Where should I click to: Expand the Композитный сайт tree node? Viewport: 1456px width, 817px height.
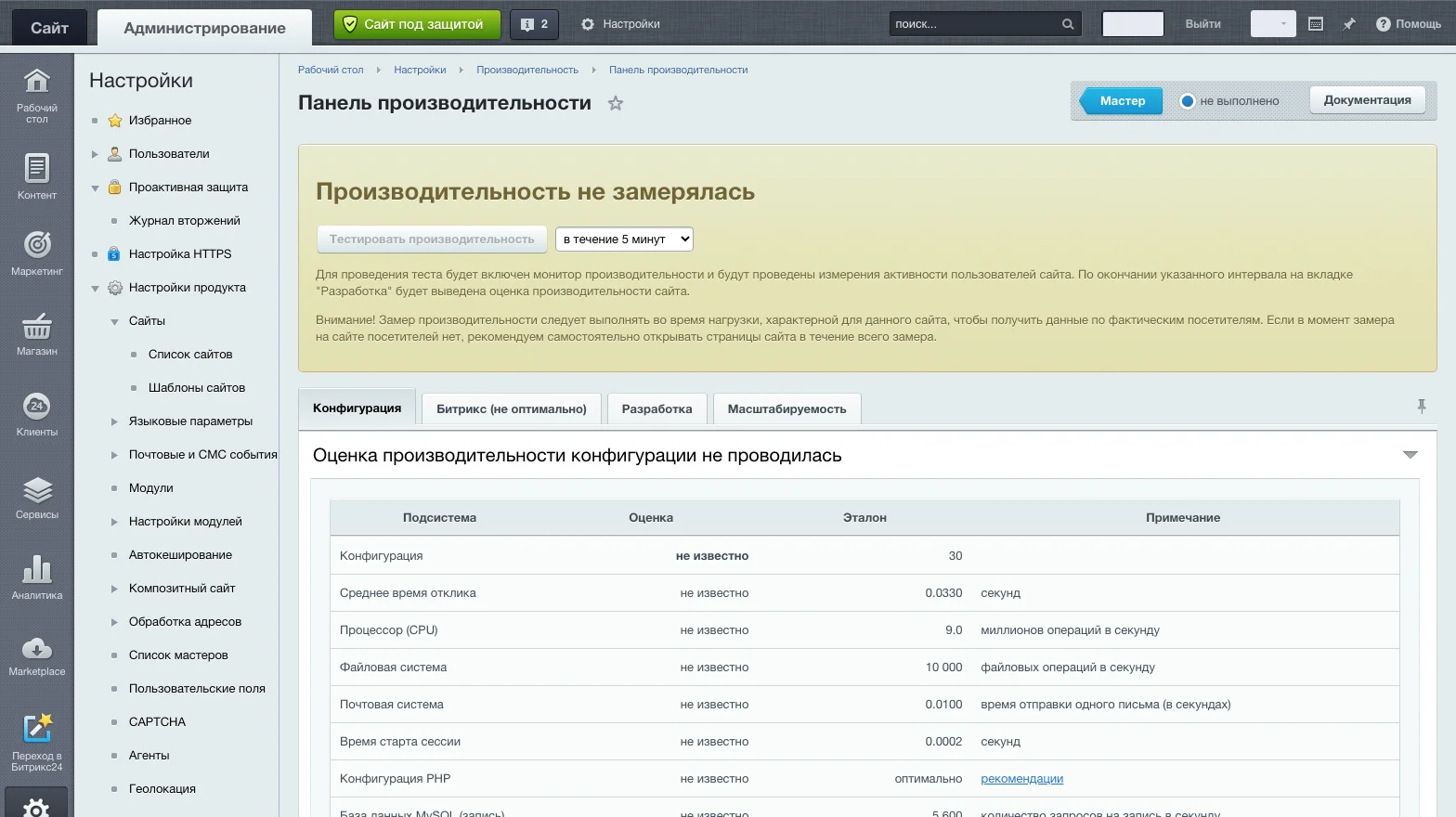114,589
